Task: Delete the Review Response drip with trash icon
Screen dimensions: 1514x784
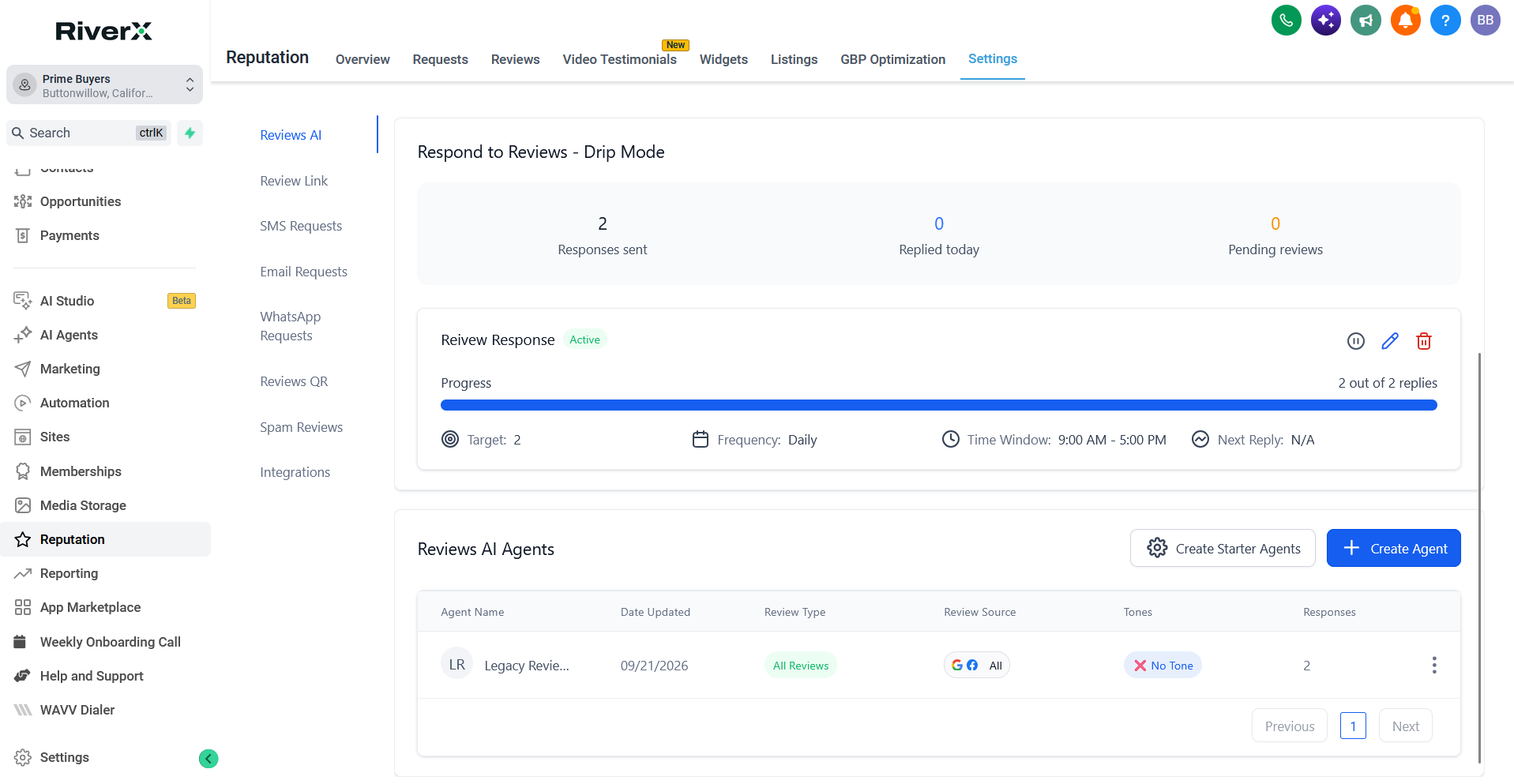Action: tap(1424, 341)
